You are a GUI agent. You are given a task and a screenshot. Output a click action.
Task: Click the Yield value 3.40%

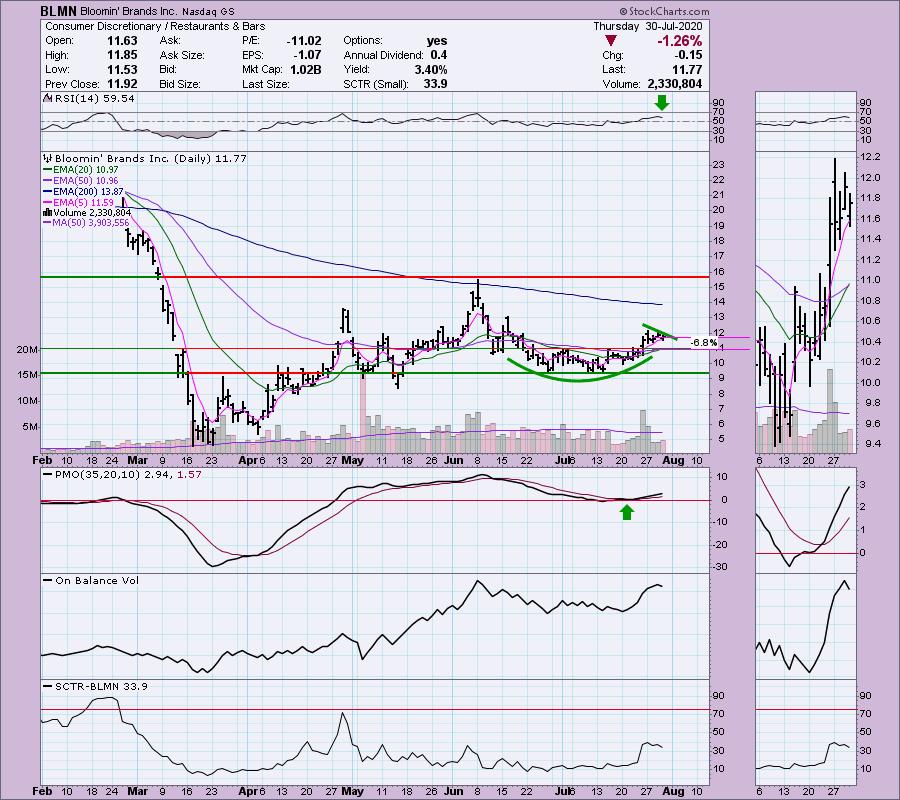coord(431,69)
